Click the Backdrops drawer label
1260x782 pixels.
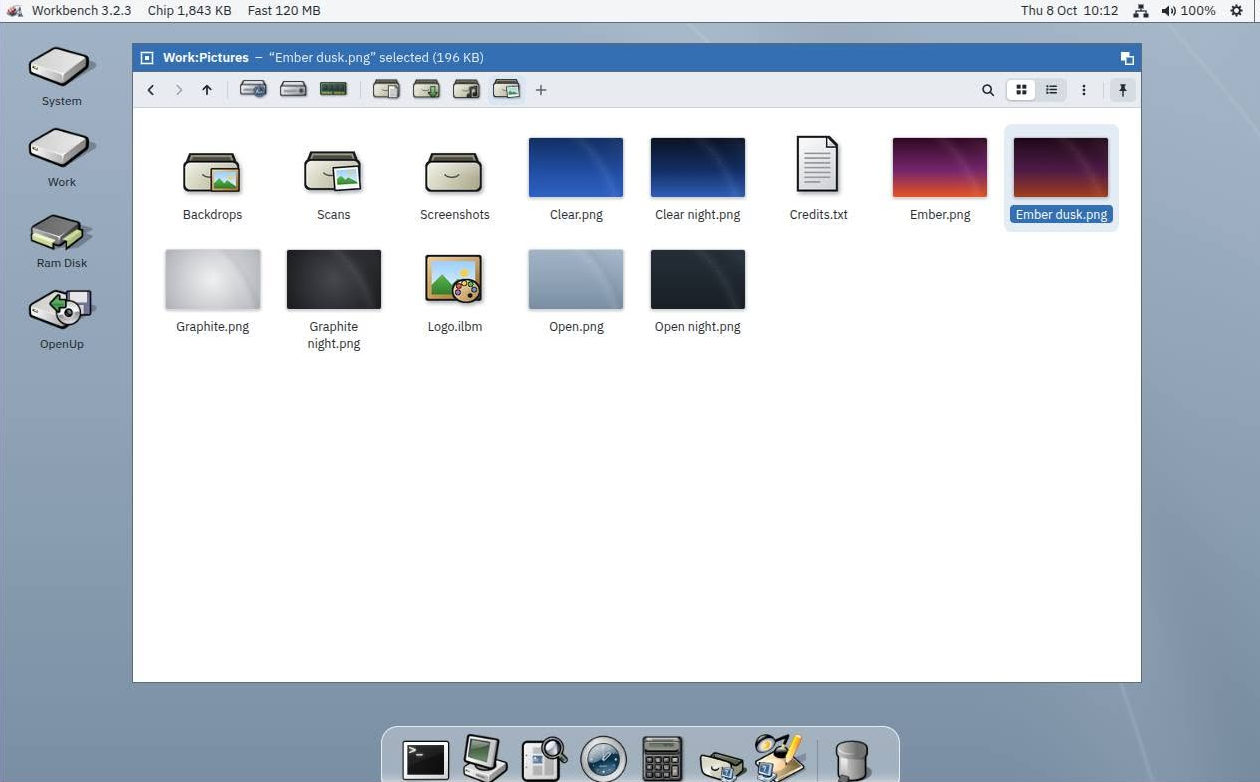point(212,214)
